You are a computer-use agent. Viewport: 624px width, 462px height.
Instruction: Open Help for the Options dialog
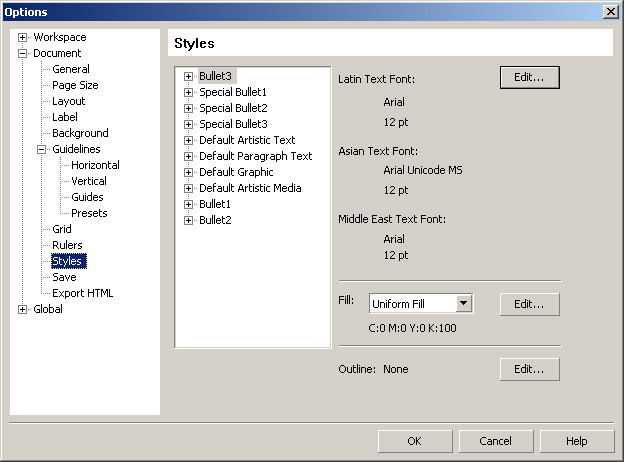pos(577,441)
